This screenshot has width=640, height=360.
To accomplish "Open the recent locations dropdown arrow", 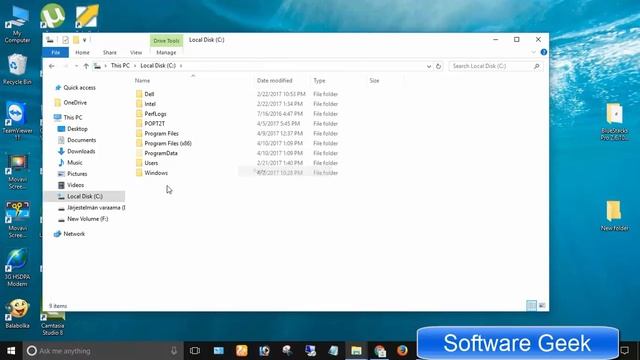I will tap(76, 66).
